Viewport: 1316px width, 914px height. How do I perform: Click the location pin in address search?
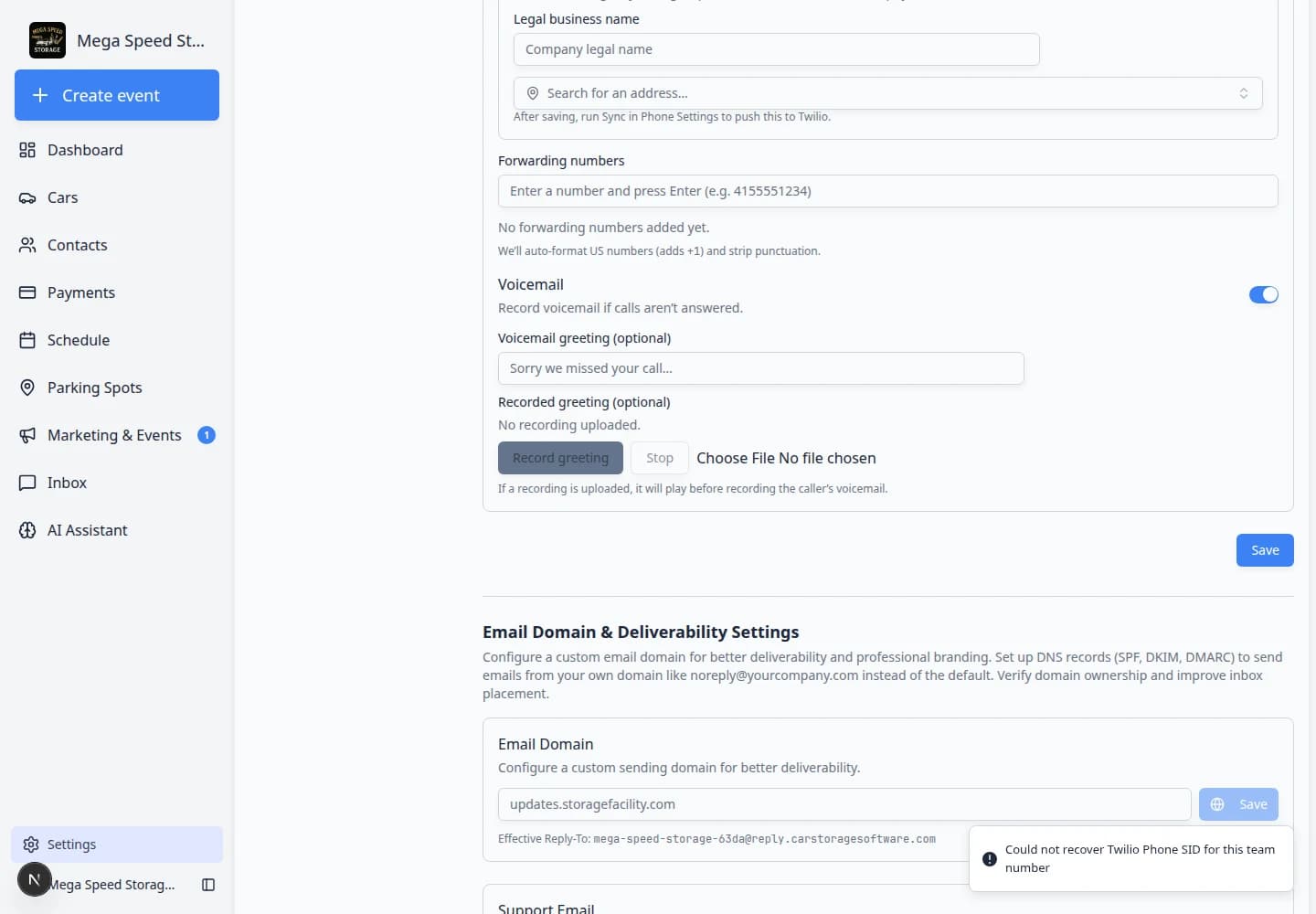coord(533,93)
